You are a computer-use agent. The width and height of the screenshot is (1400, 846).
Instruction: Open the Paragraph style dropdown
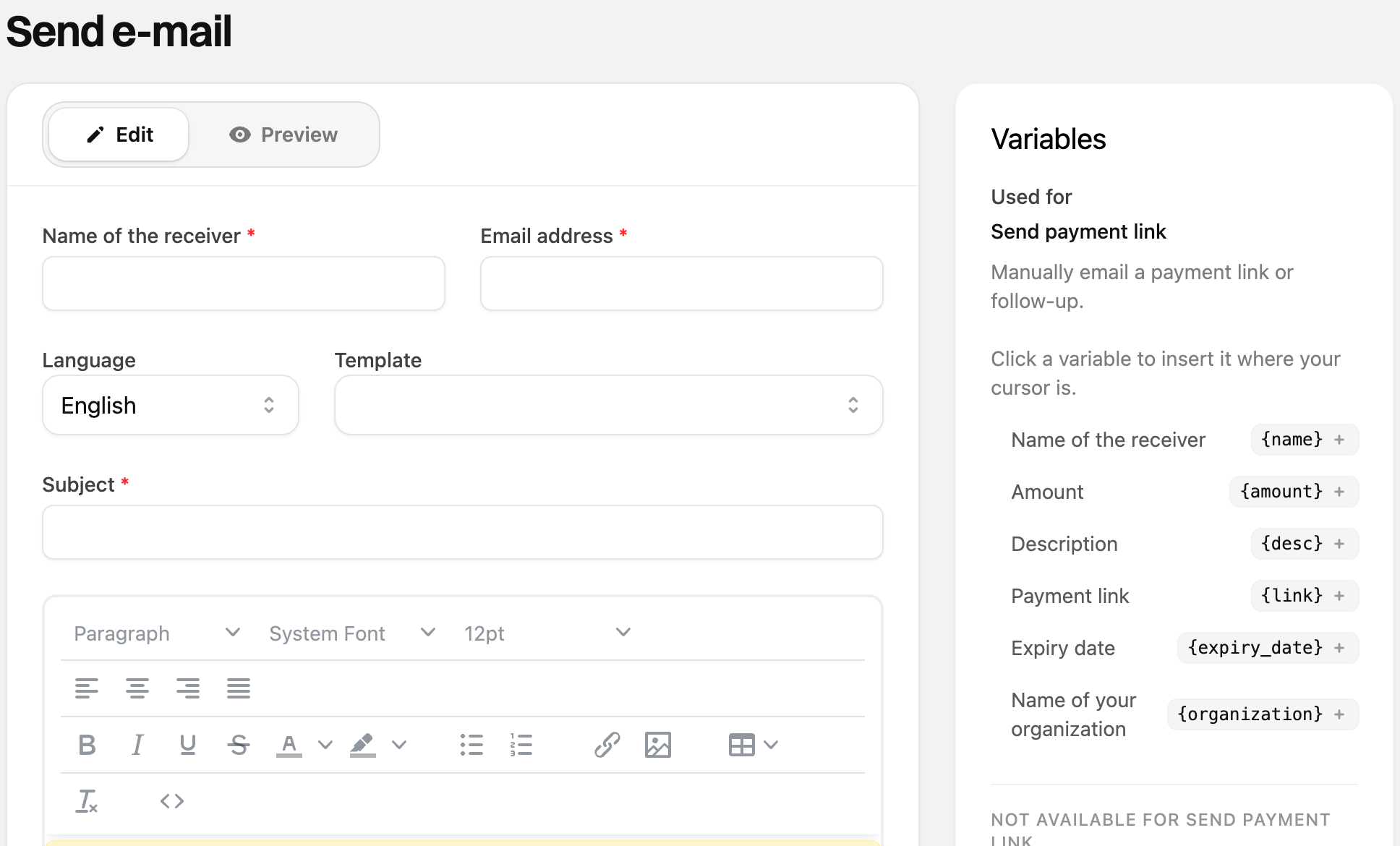point(157,633)
